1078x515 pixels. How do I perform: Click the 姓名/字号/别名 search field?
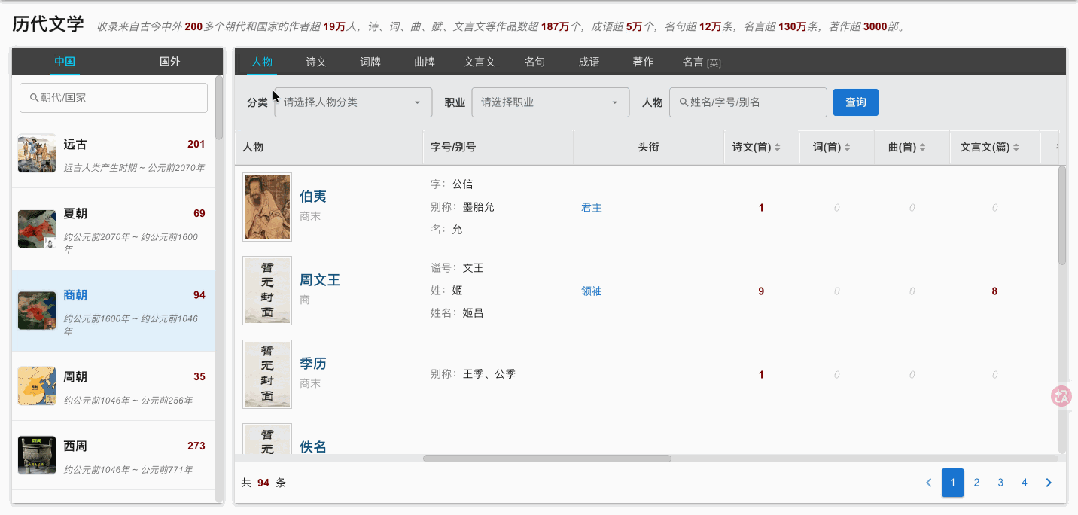pos(748,102)
